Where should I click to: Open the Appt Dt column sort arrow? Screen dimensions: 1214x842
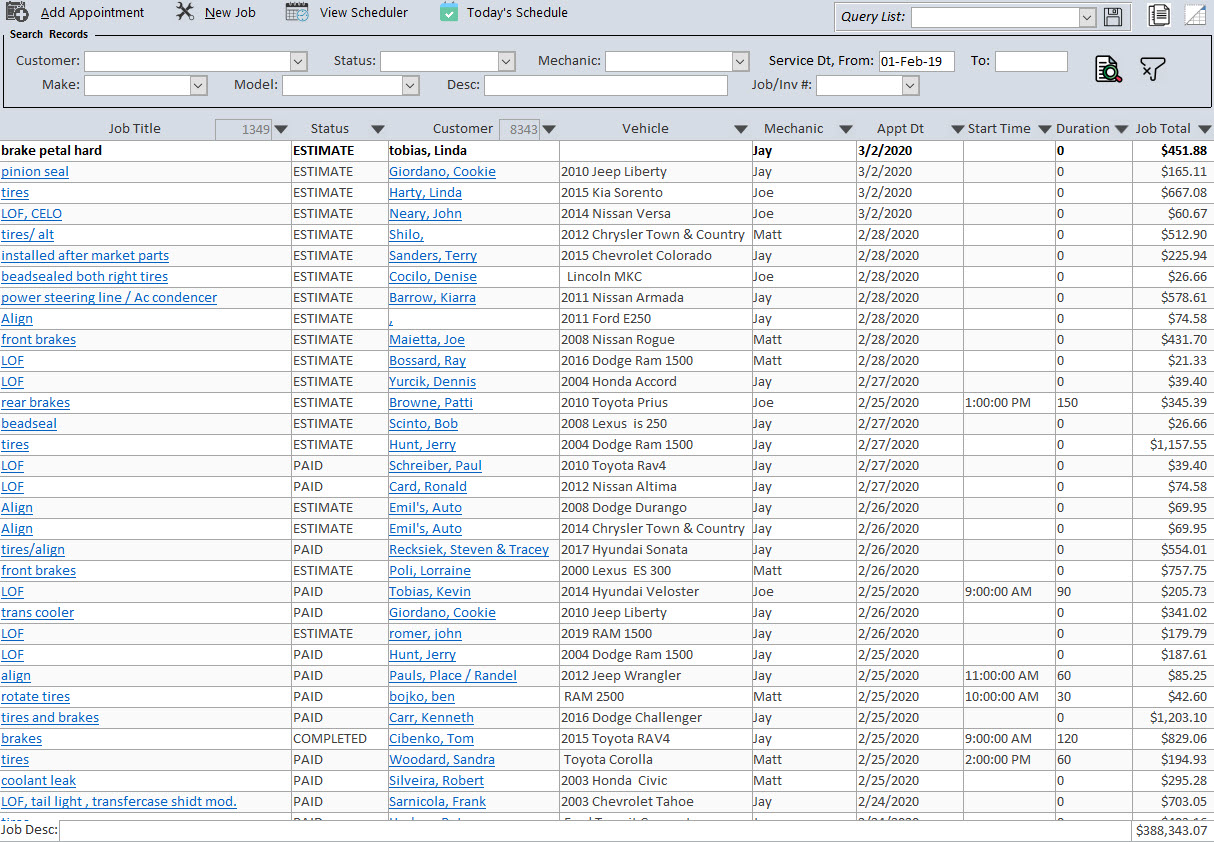point(957,129)
